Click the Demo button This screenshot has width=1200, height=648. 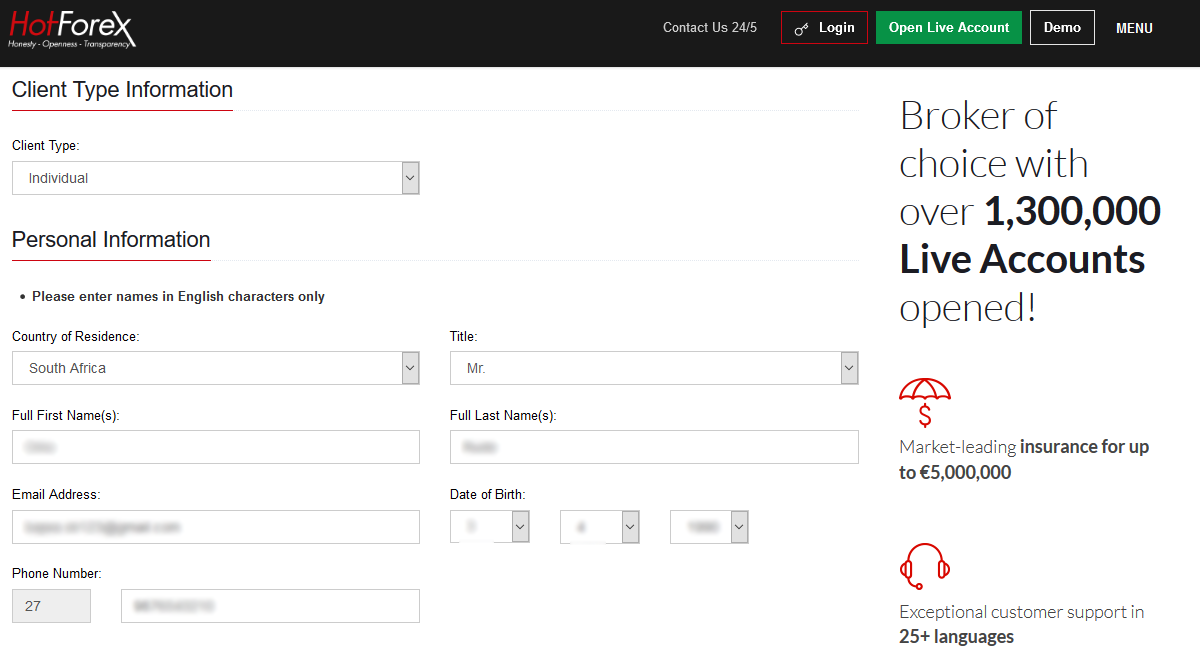pyautogui.click(x=1062, y=28)
